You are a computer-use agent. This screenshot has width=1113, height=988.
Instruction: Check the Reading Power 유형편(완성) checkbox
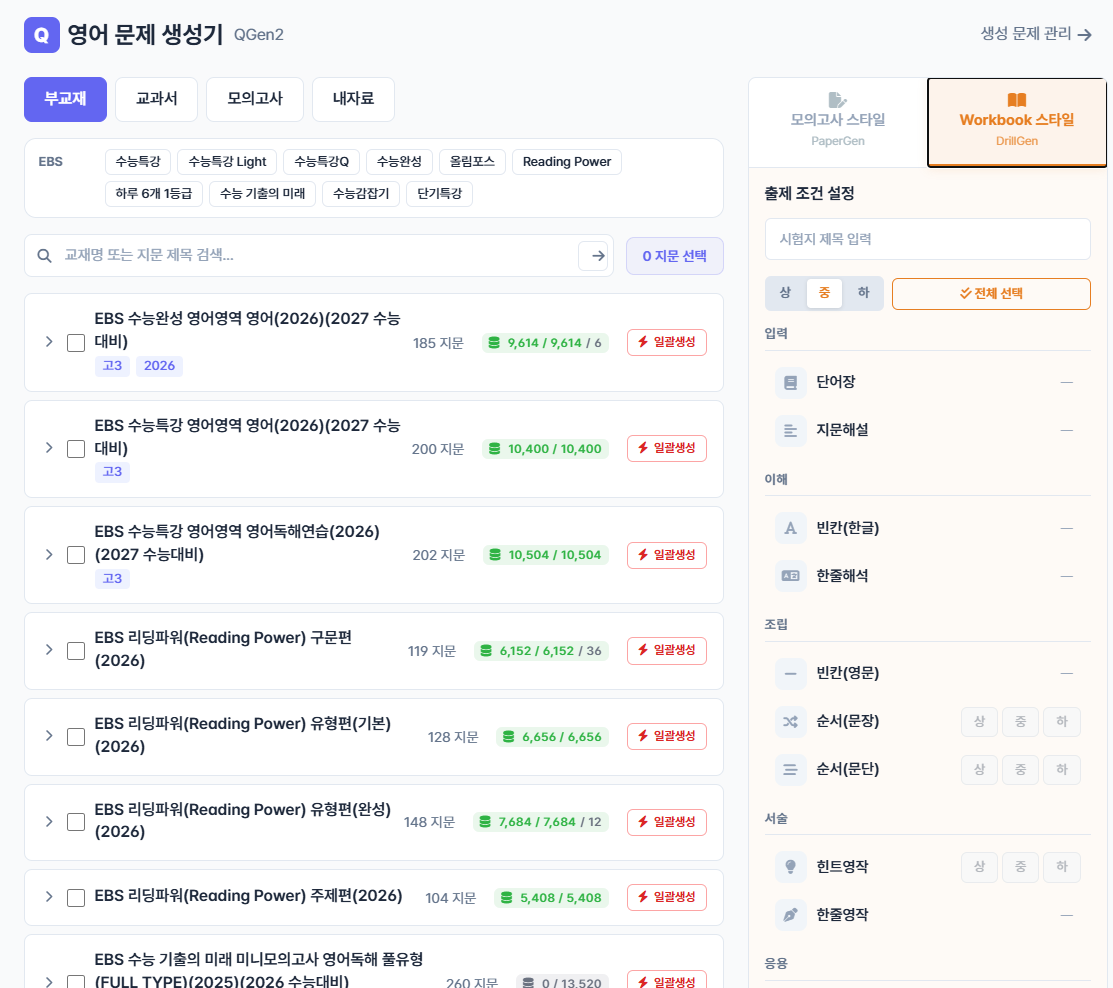coord(76,822)
